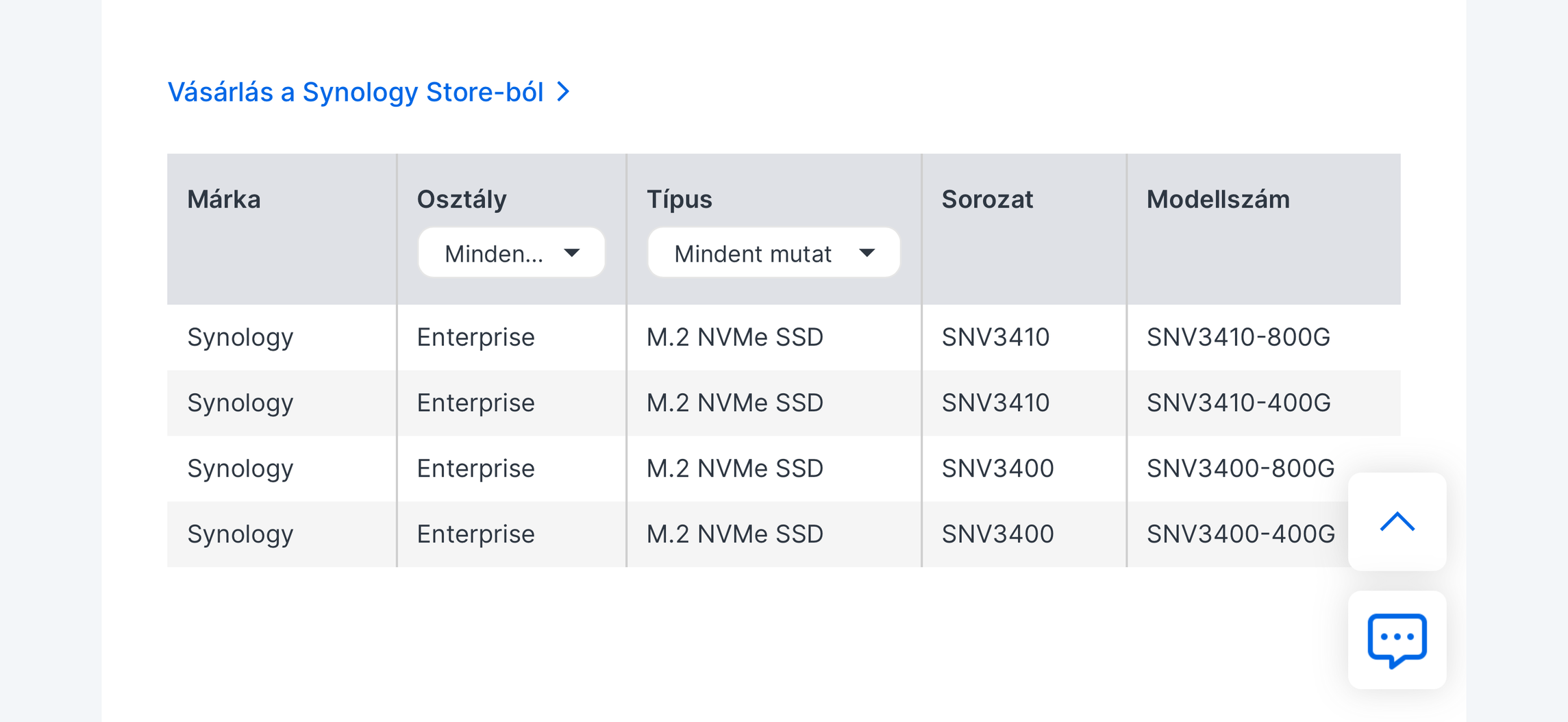1568x722 pixels.
Task: Click Synology brand in SNV3410-400G row
Action: click(240, 403)
